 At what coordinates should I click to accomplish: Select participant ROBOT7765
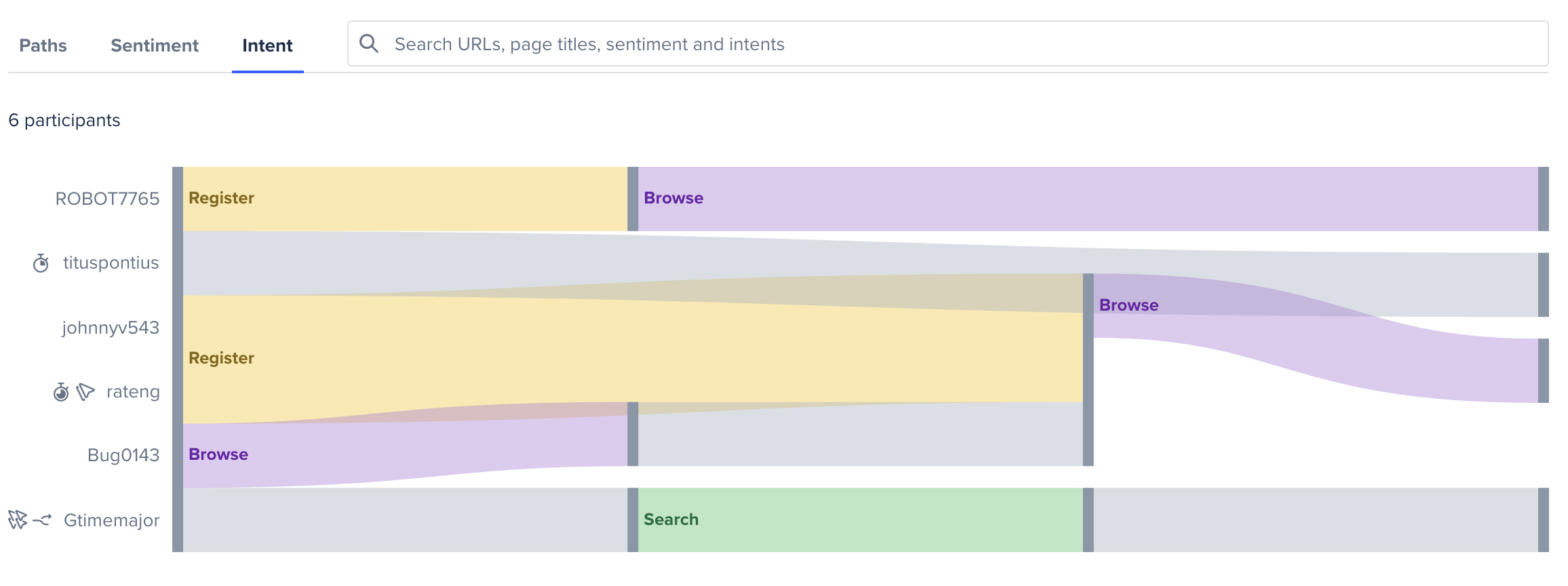[x=107, y=199]
